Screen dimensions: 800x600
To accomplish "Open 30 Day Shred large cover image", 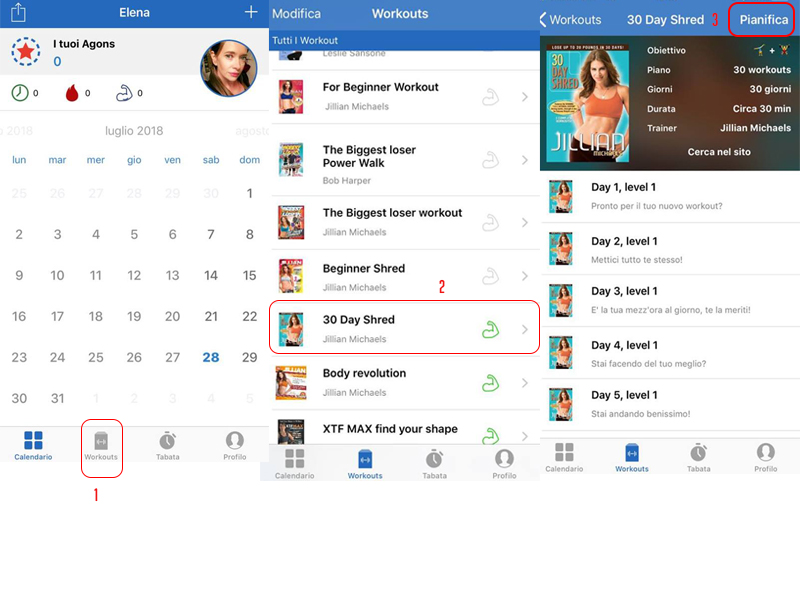I will click(588, 103).
